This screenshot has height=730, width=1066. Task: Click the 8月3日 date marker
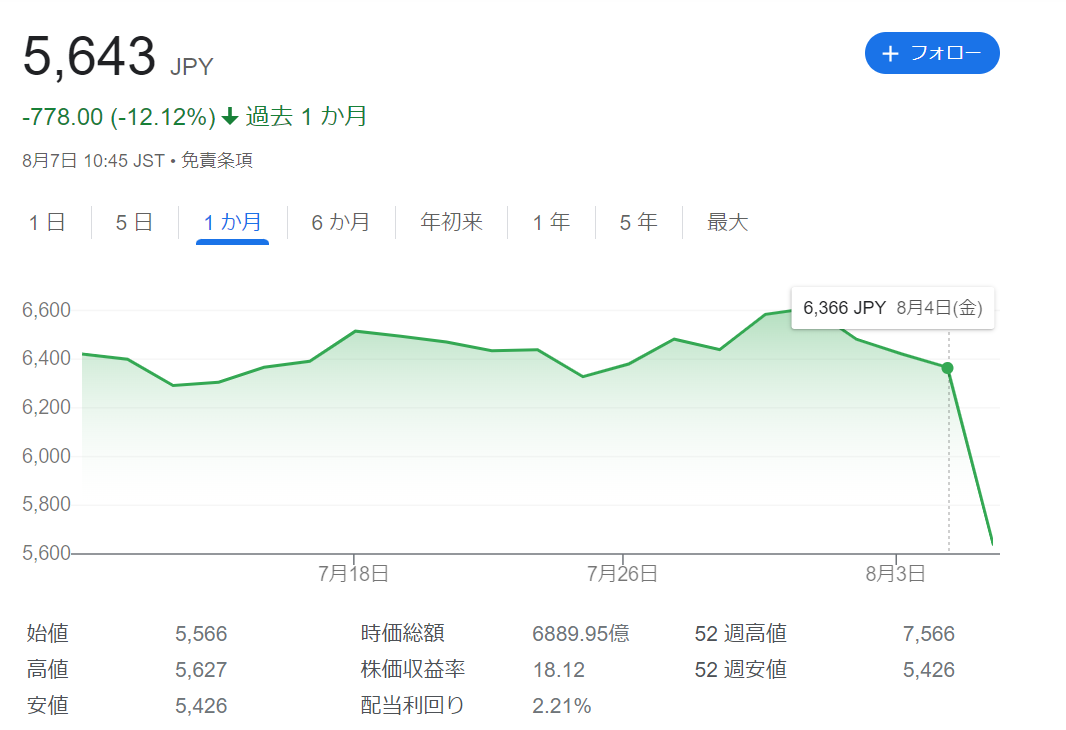pyautogui.click(x=895, y=574)
